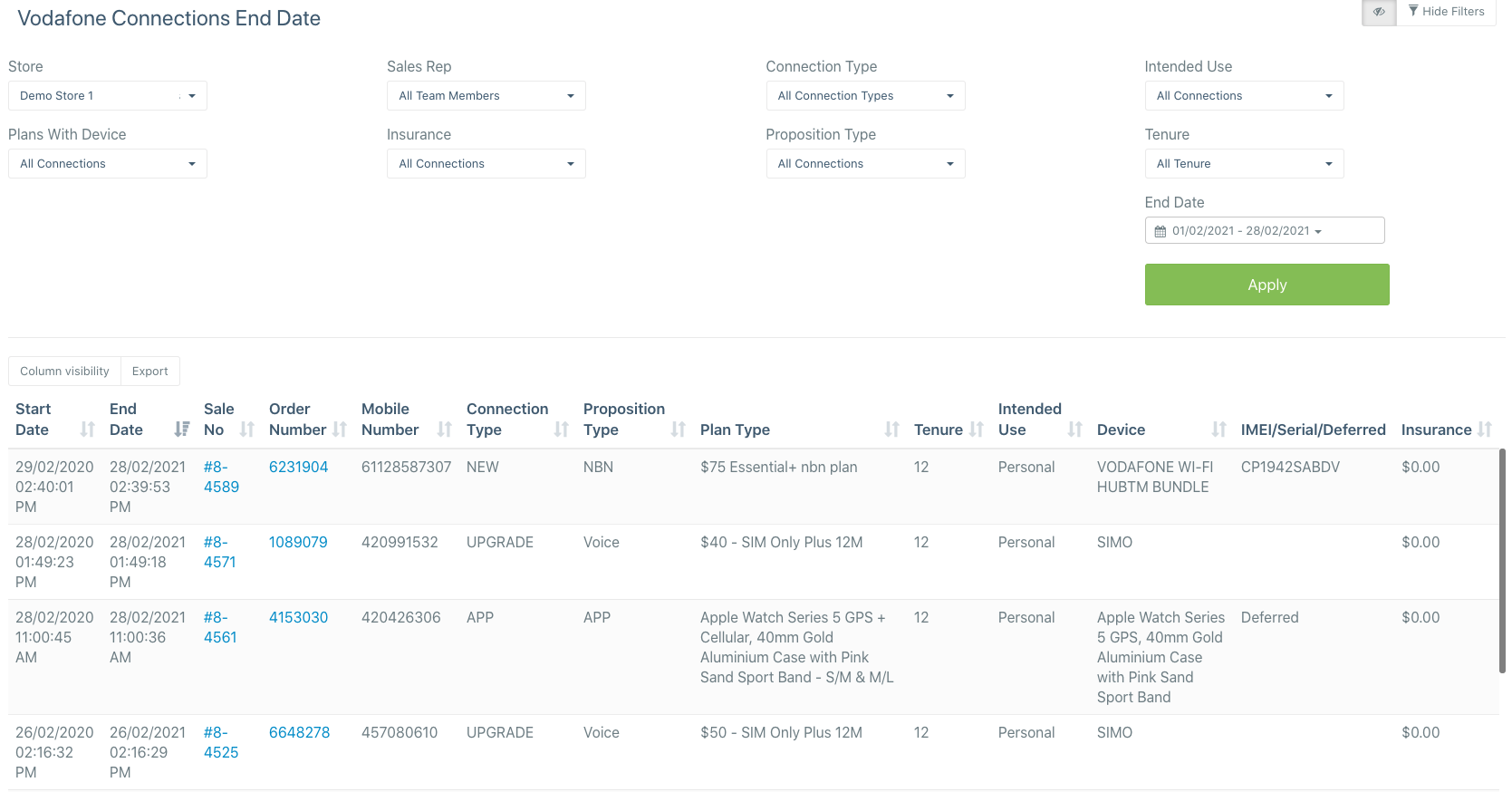Open the Intended Use dropdown
1512x792 pixels.
click(x=1244, y=96)
